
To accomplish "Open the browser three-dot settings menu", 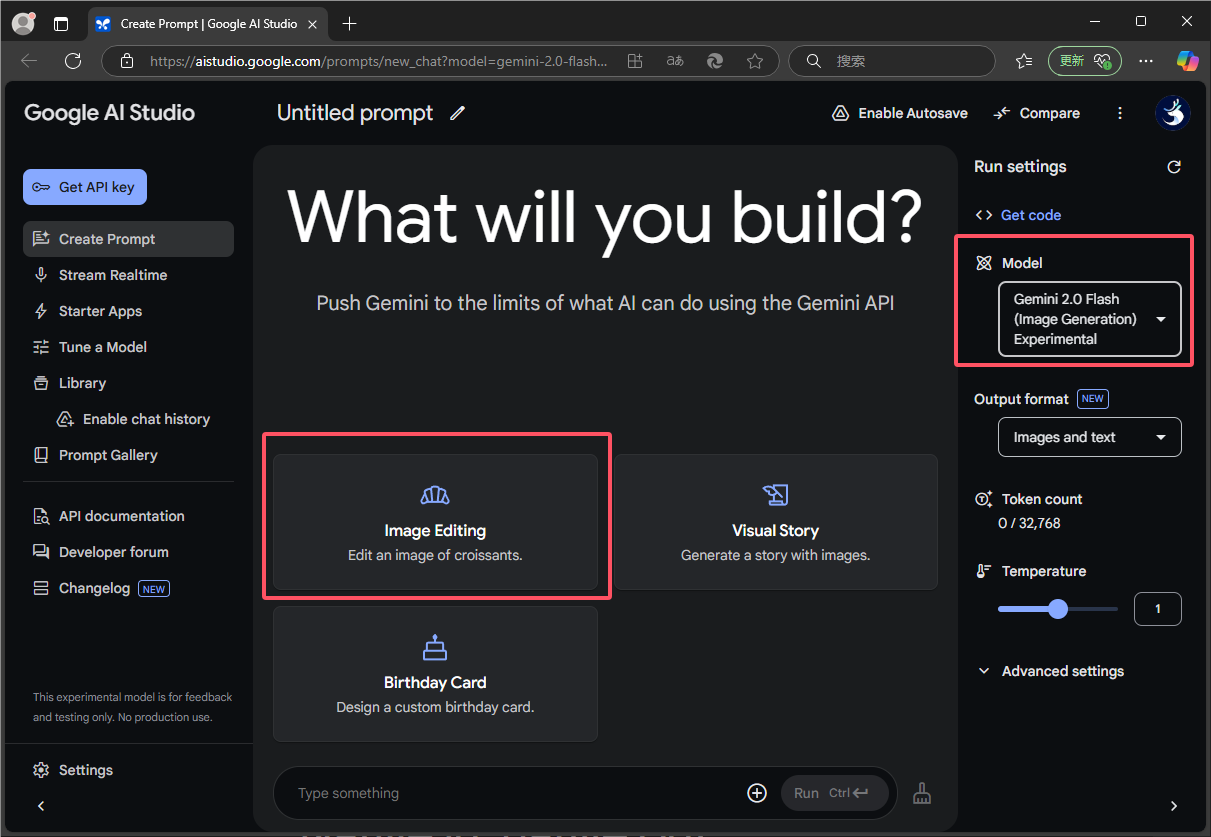I will click(1146, 61).
